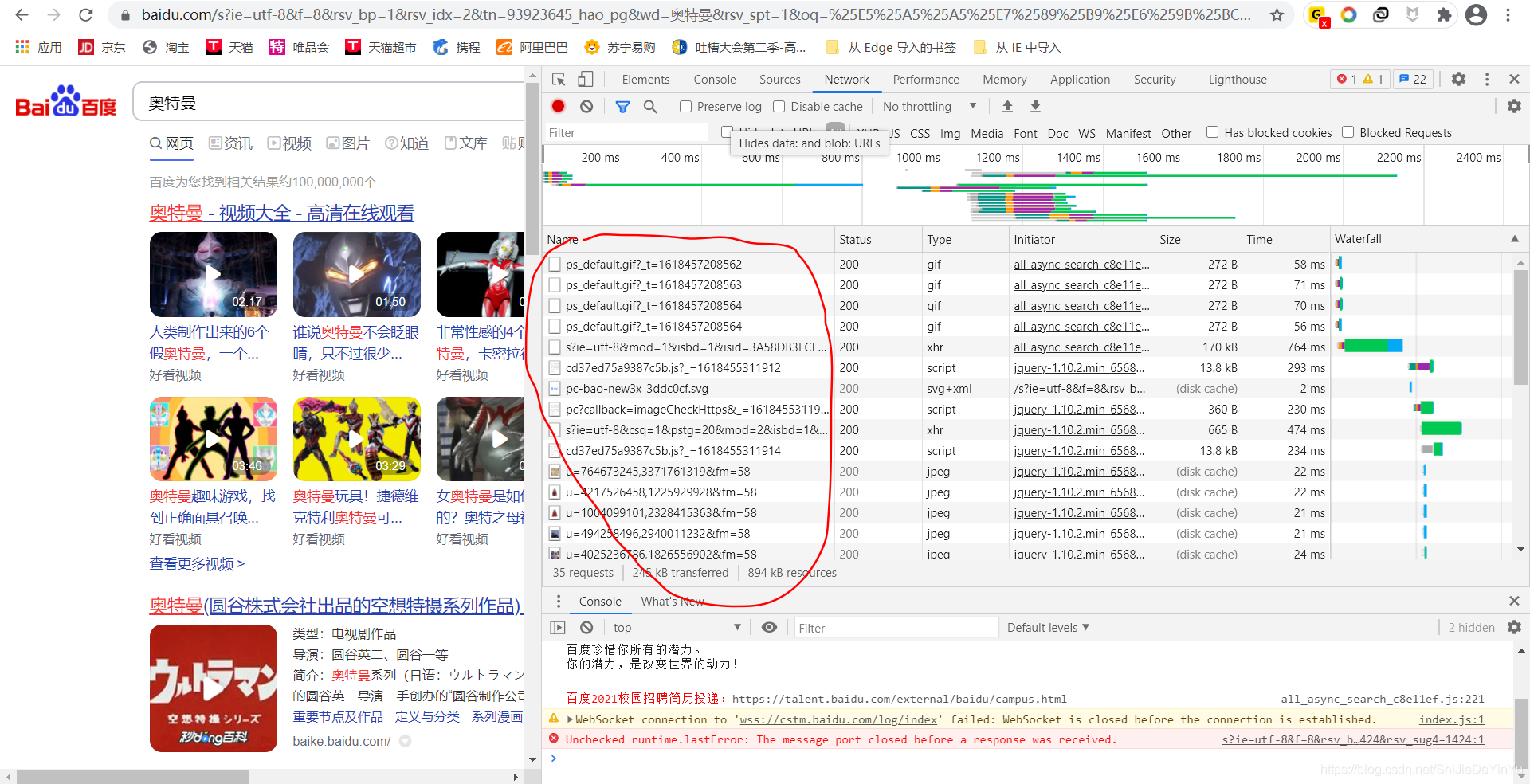Click in the network Filter input
Screen dimensions: 1530x784
(626, 132)
